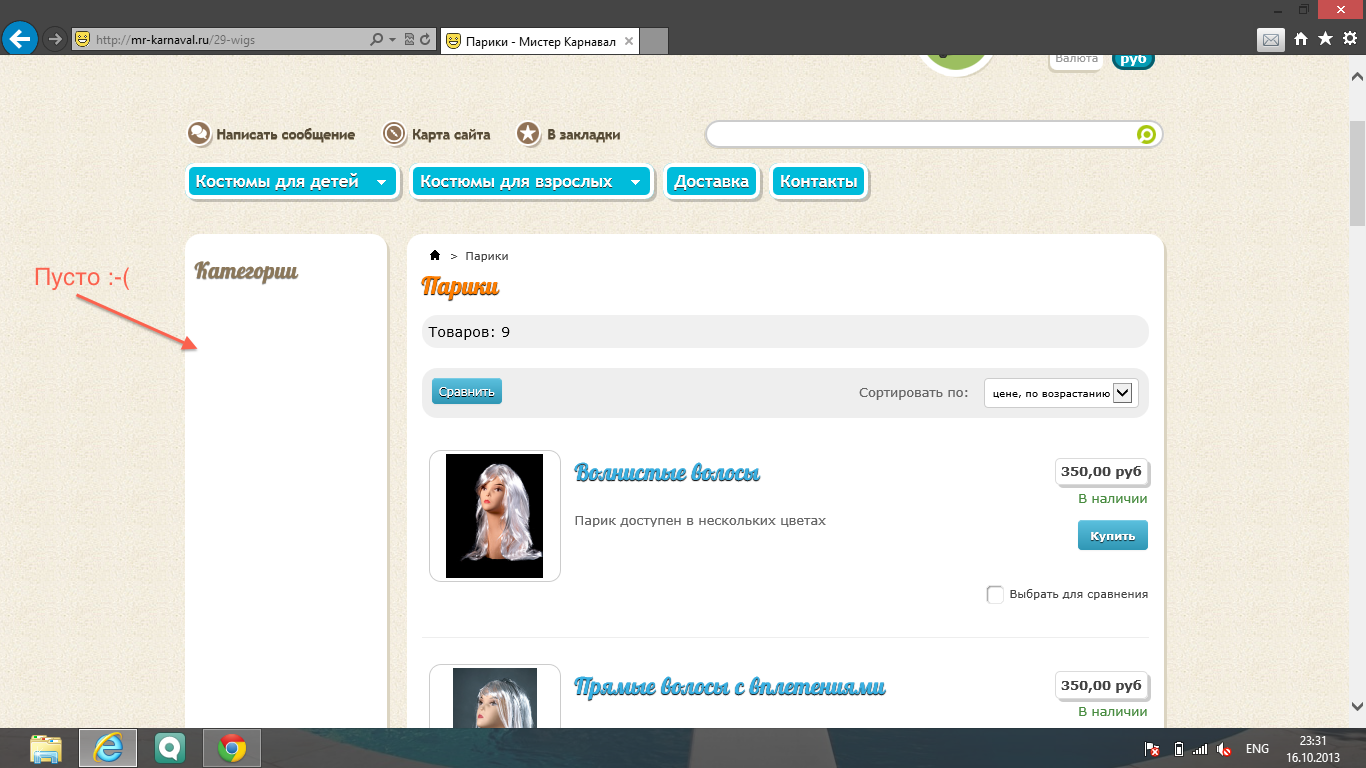The height and width of the screenshot is (768, 1366).
Task: Click the Парики breadcrumb text
Action: 487,256
